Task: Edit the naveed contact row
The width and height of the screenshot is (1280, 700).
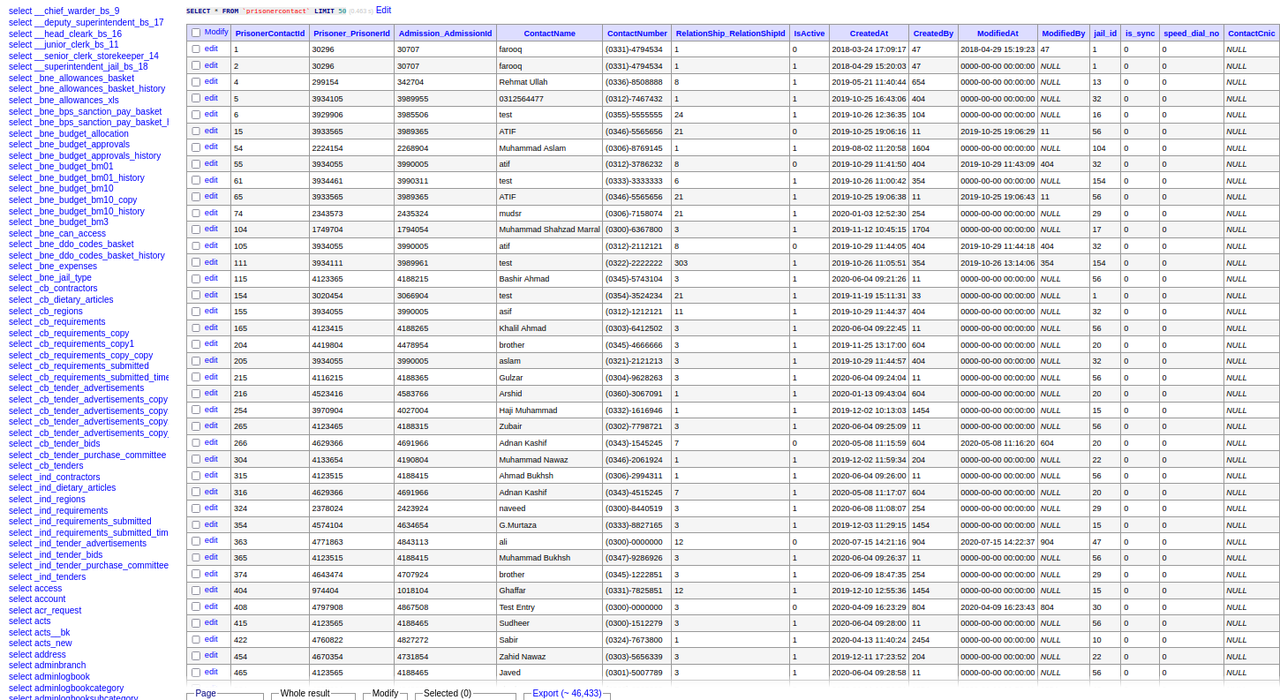Action: [x=211, y=508]
